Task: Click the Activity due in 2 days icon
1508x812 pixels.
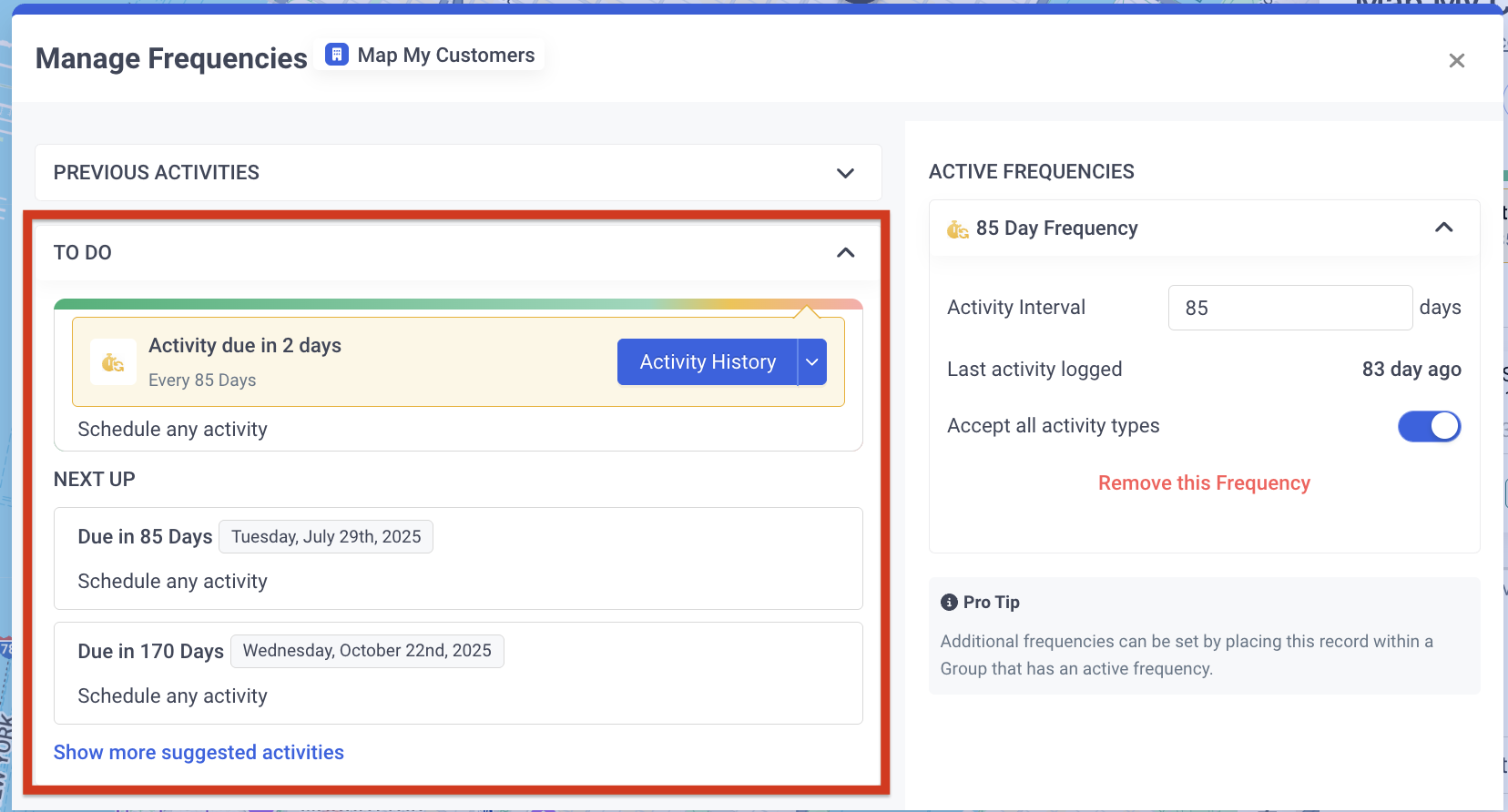Action: pos(113,362)
